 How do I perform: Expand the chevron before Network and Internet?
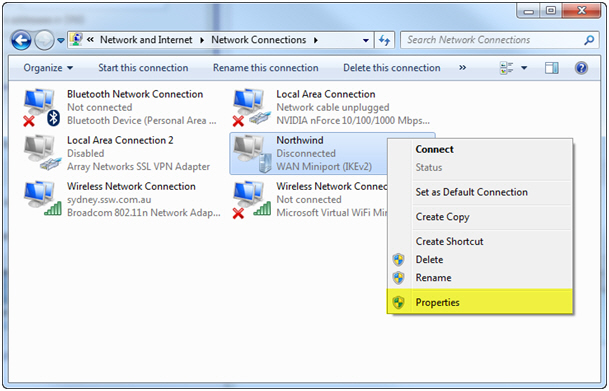(x=90, y=40)
